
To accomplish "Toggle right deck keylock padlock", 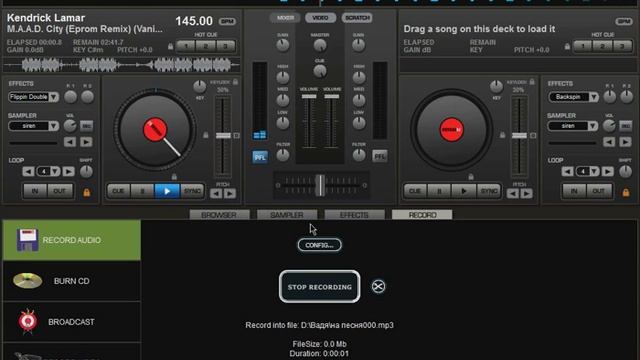I will pos(532,82).
